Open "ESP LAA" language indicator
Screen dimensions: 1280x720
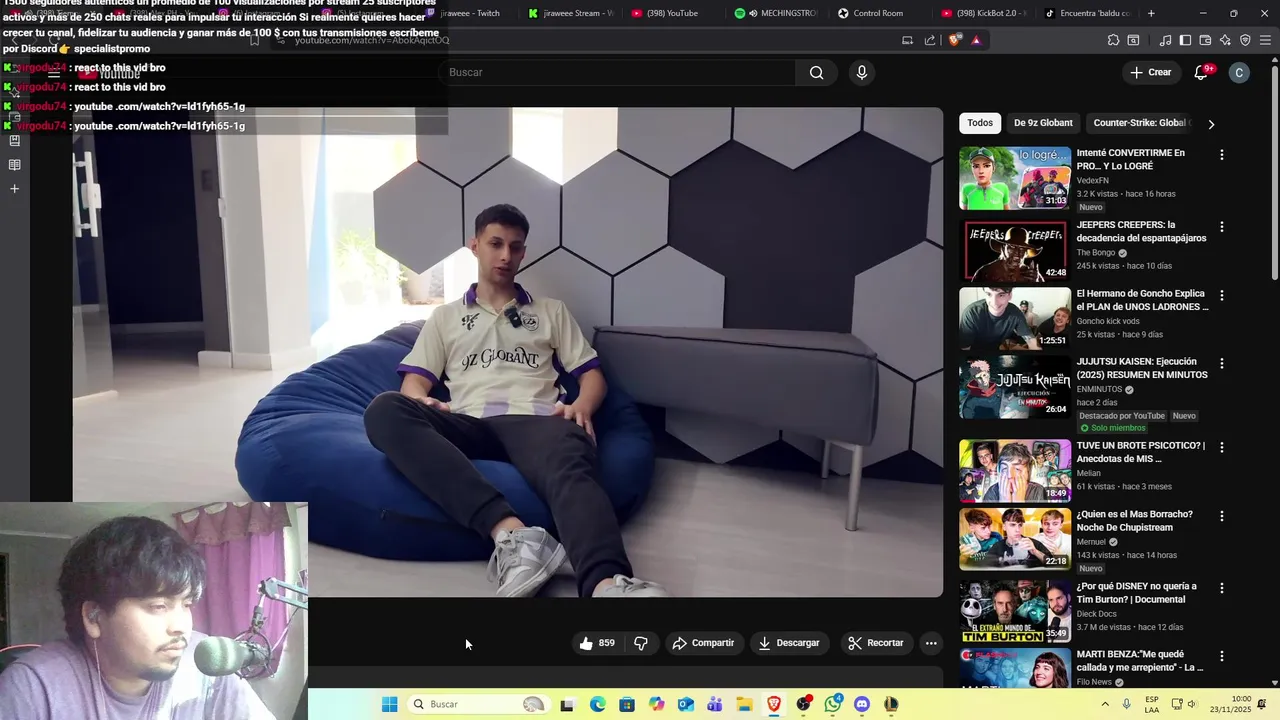click(1152, 704)
